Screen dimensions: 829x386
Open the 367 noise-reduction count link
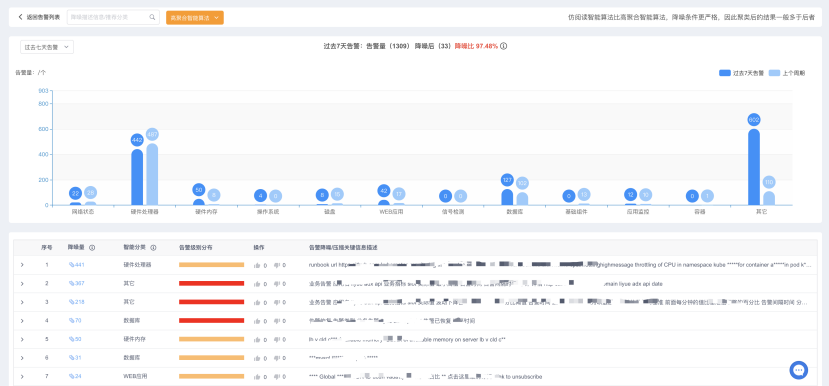click(77, 283)
